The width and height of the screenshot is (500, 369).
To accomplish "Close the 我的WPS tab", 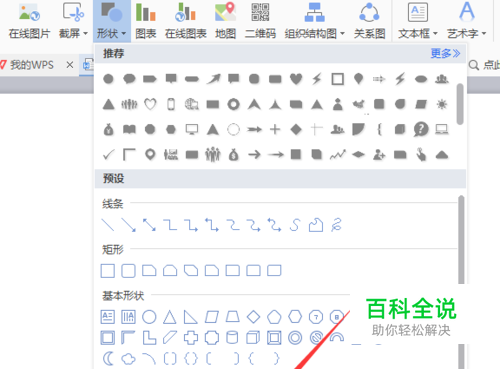I will point(70,65).
